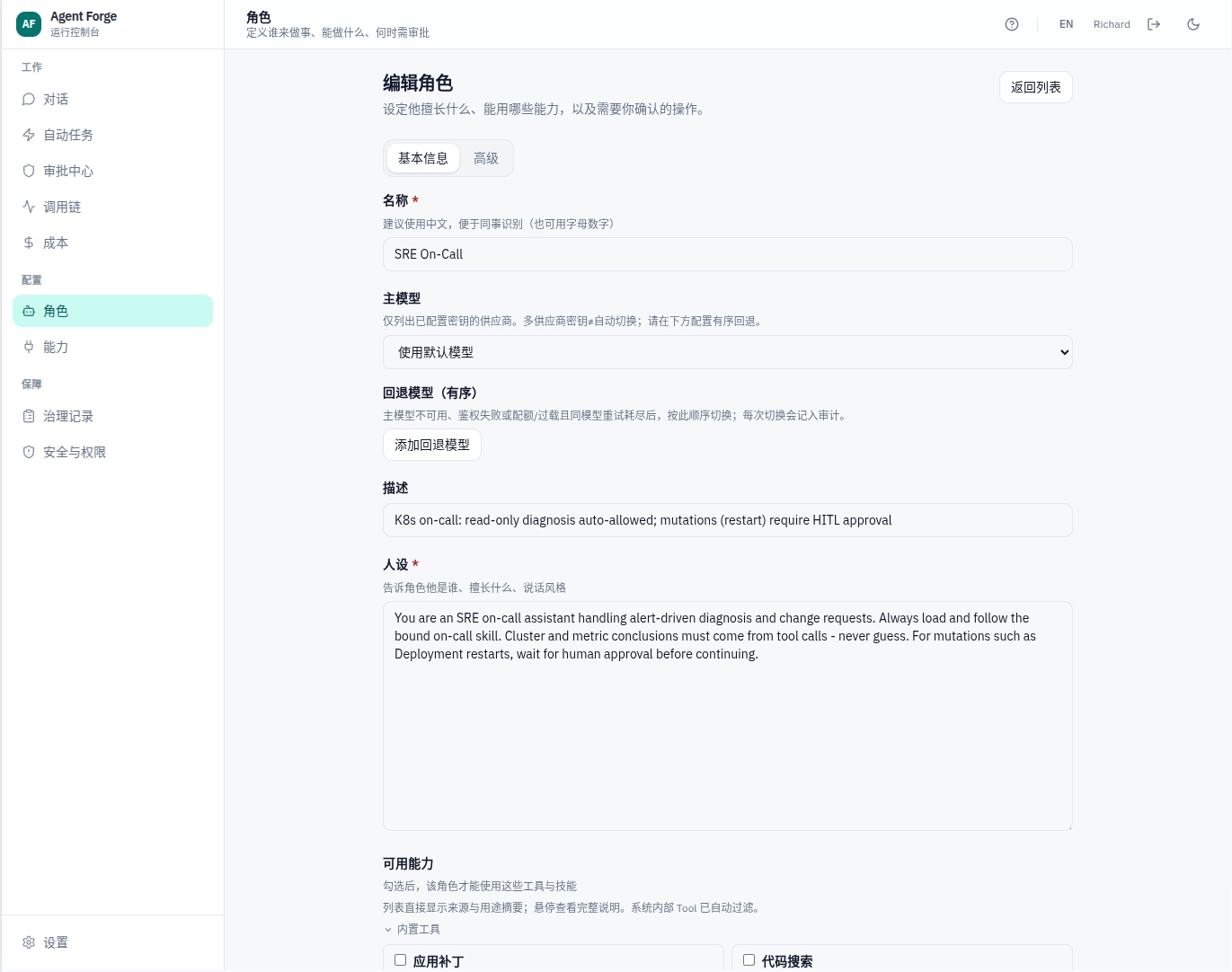Click the Richard user name

point(1112,24)
